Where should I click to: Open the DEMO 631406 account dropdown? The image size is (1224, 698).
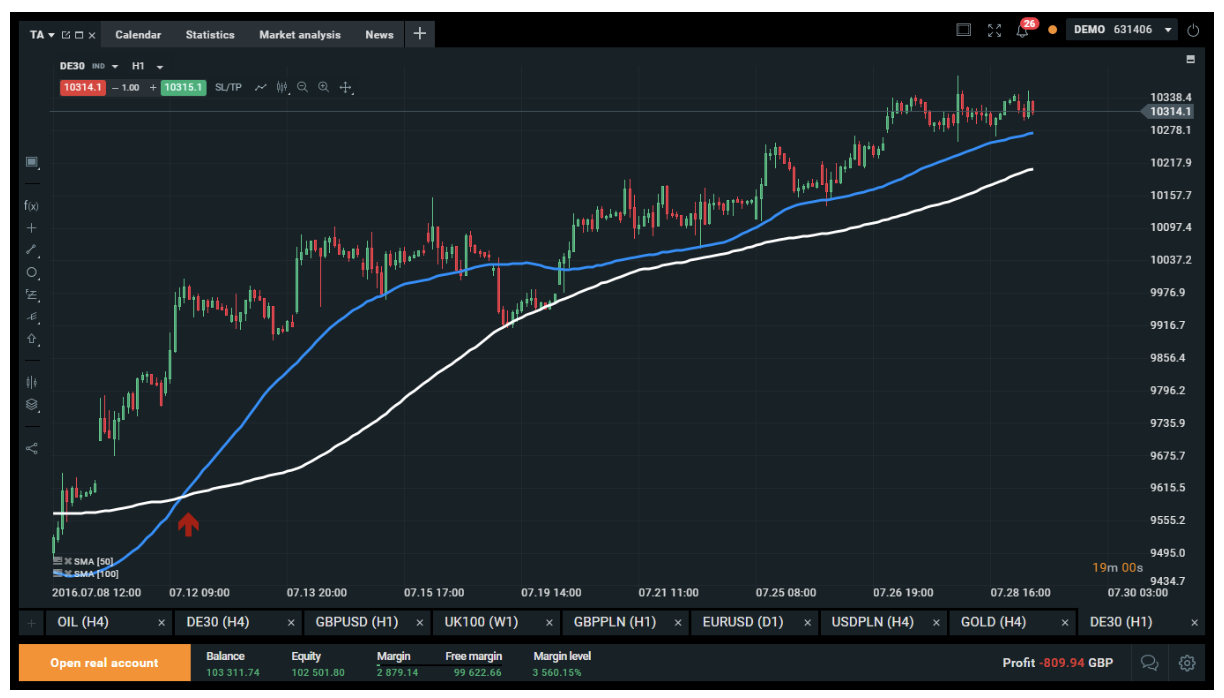coord(1168,30)
